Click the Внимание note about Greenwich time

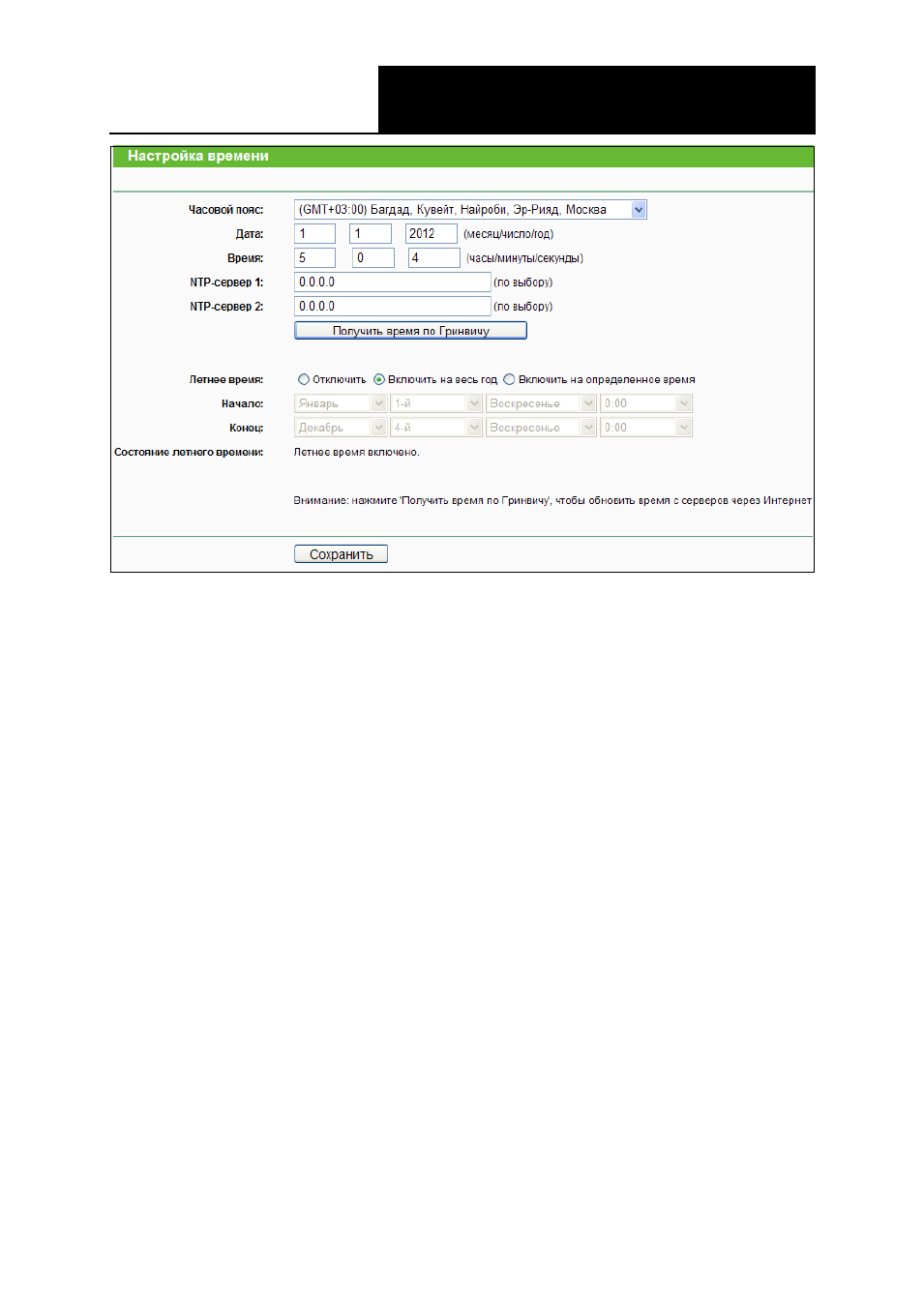click(x=552, y=501)
